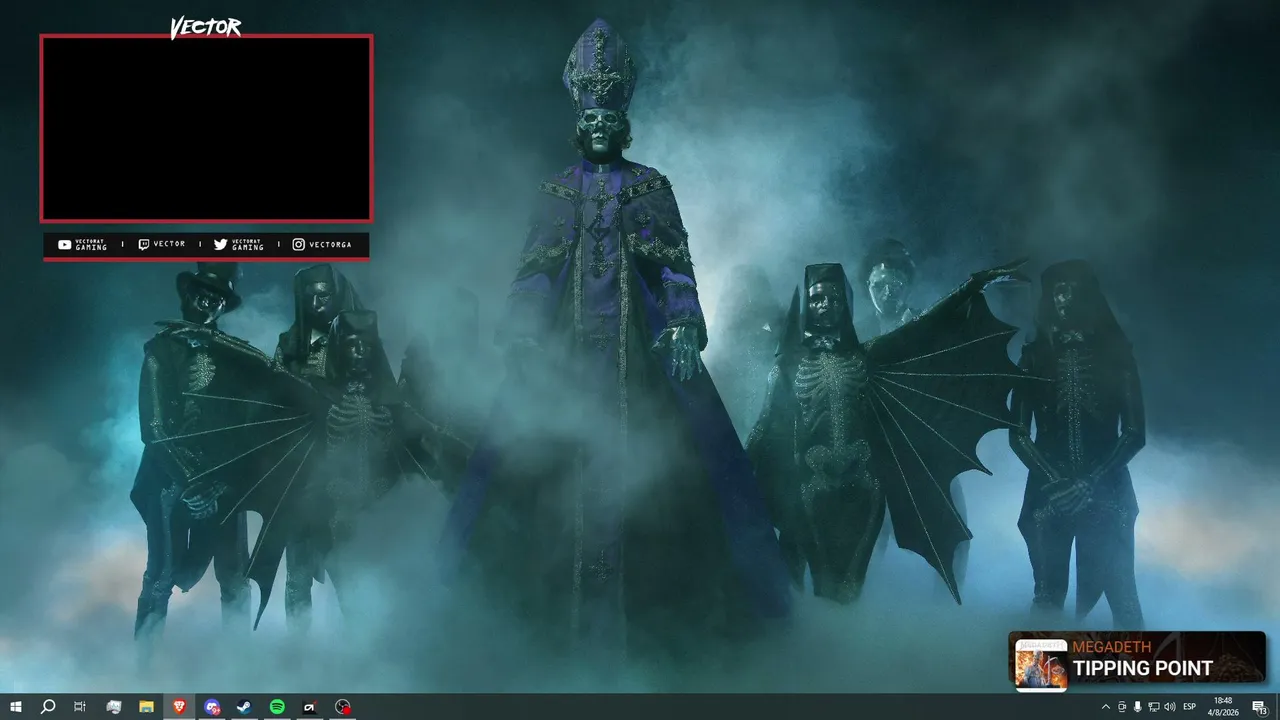Screen dimensions: 1280x720
Task: Switch to the Brave browser window
Action: point(179,707)
